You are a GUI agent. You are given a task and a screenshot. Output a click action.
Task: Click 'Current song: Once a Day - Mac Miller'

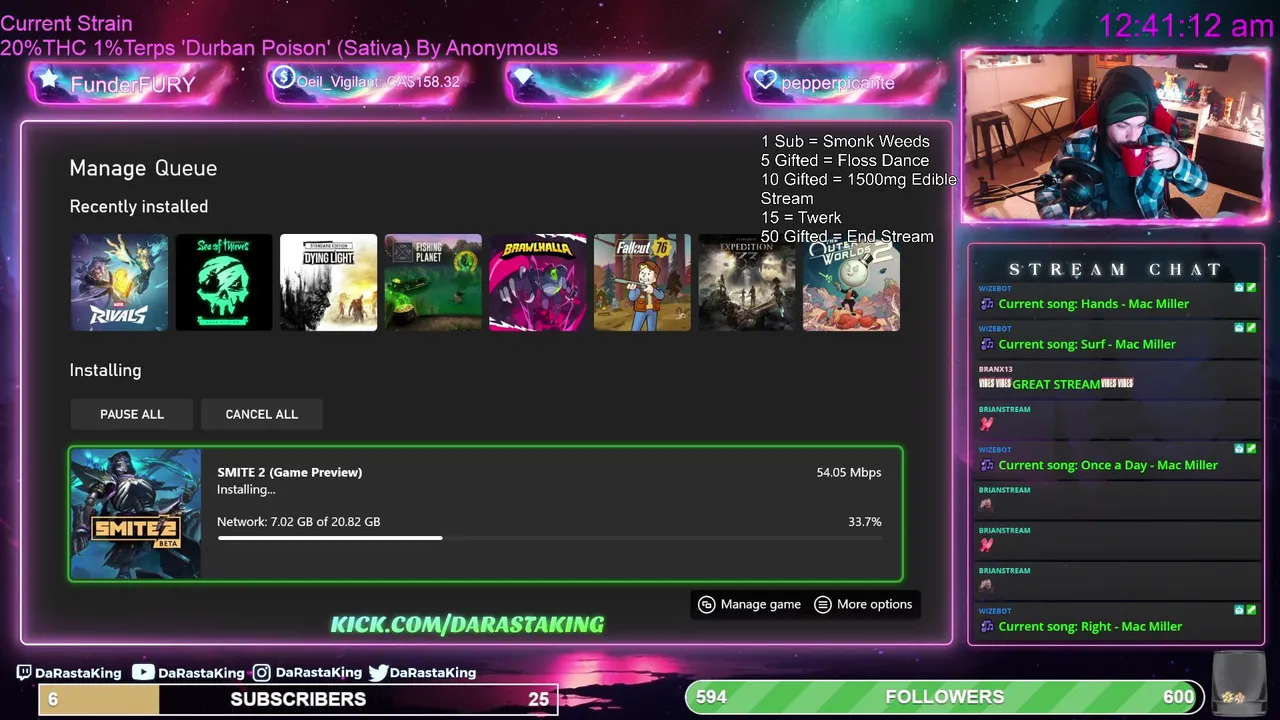[1108, 465]
